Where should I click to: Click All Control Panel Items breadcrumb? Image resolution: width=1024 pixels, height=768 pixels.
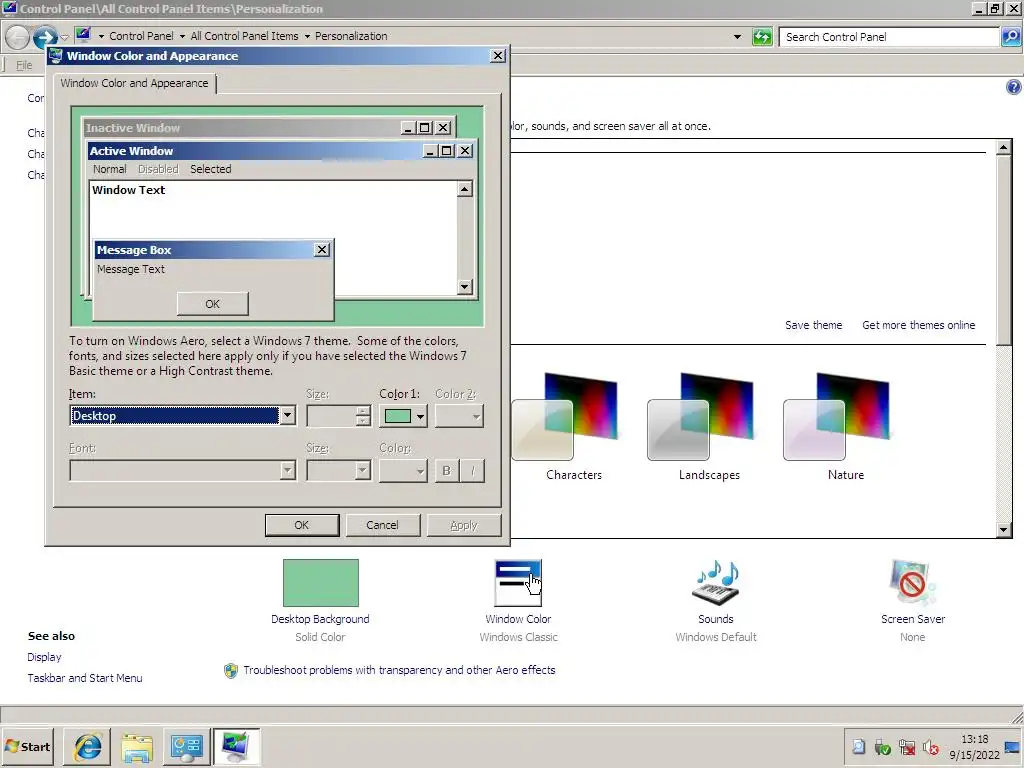click(244, 37)
